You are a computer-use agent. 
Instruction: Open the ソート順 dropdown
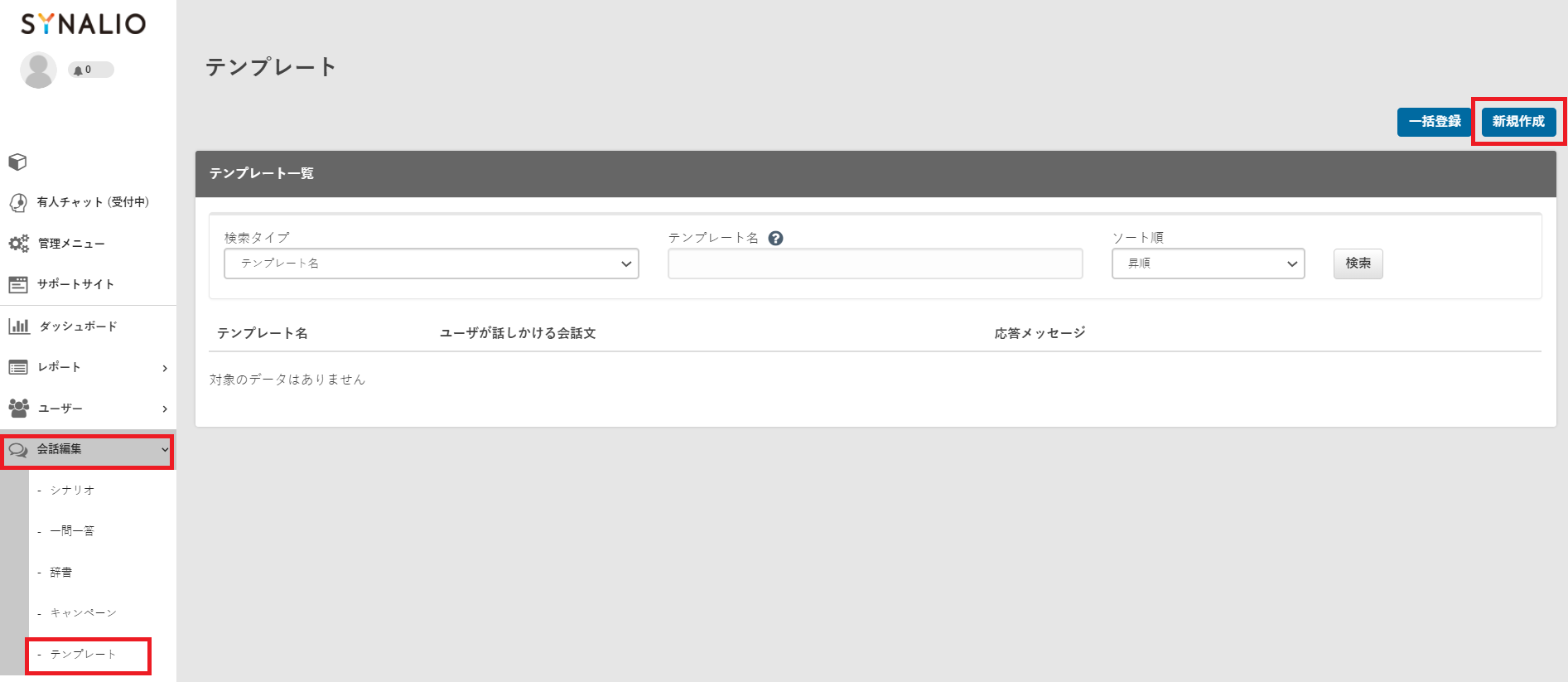click(x=1208, y=264)
